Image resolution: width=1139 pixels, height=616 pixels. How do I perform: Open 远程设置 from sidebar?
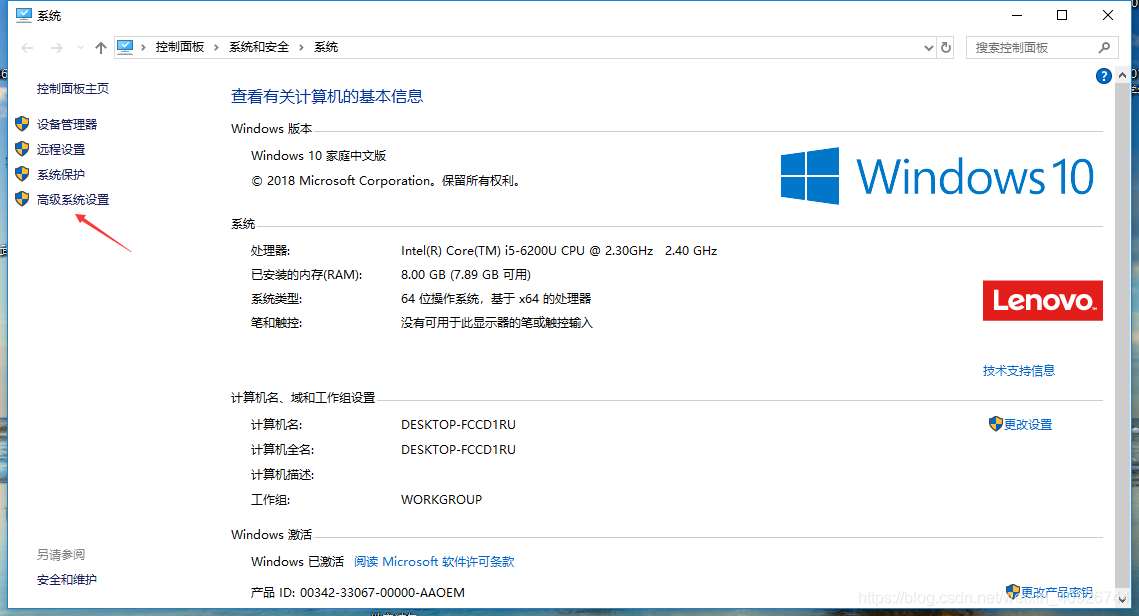point(61,149)
